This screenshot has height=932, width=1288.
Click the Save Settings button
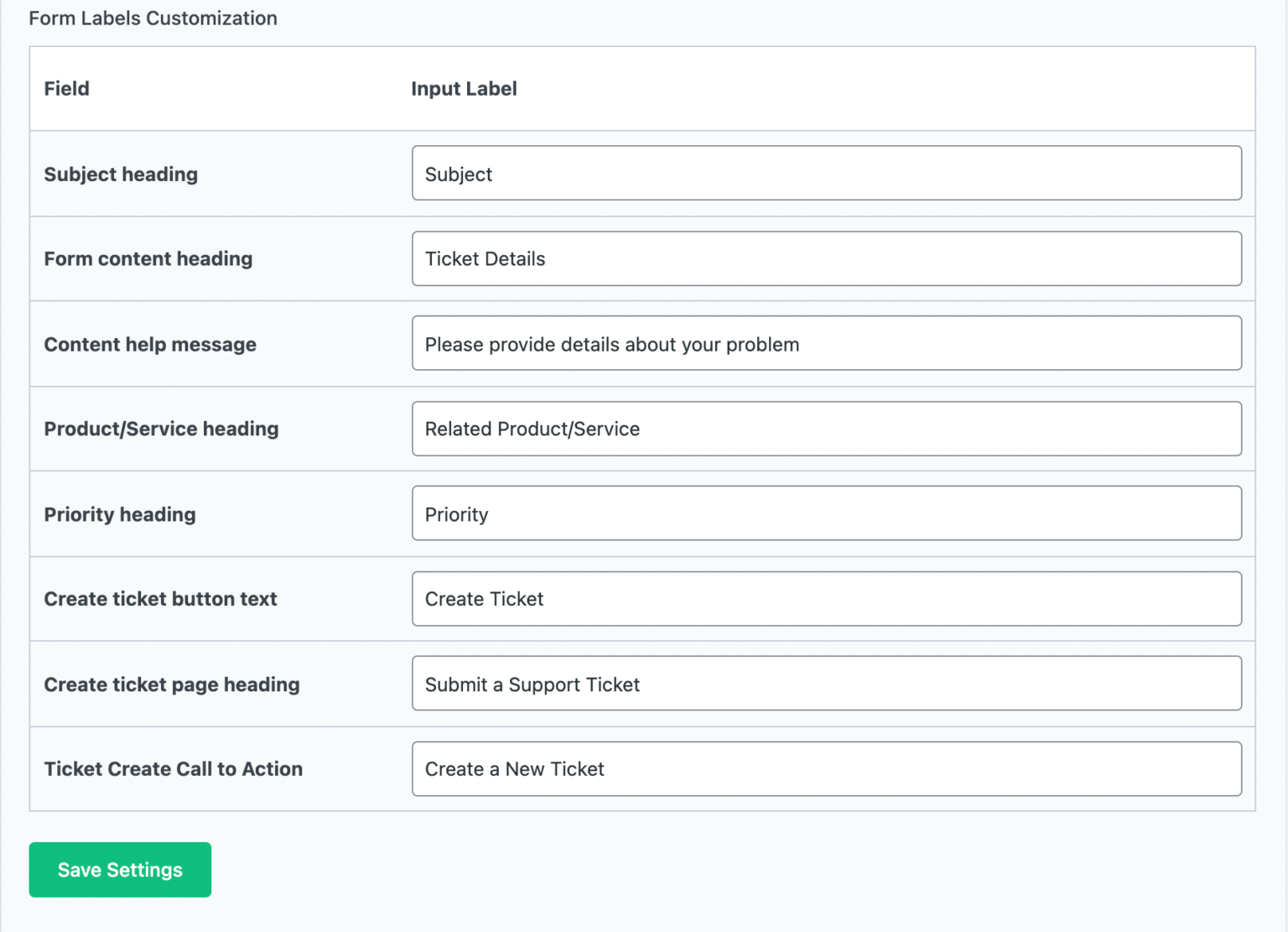pos(119,869)
